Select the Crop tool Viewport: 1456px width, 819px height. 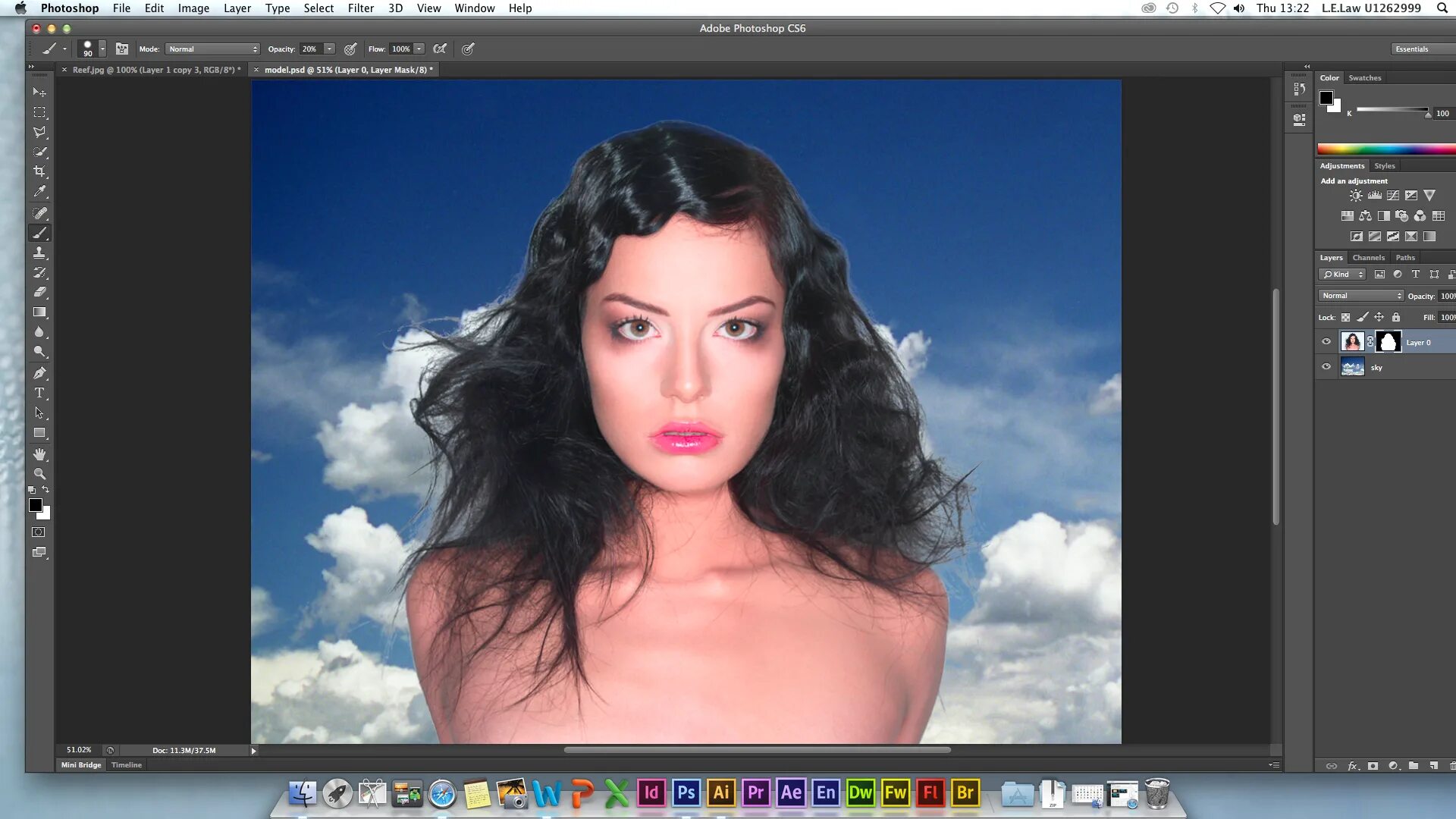coord(39,171)
